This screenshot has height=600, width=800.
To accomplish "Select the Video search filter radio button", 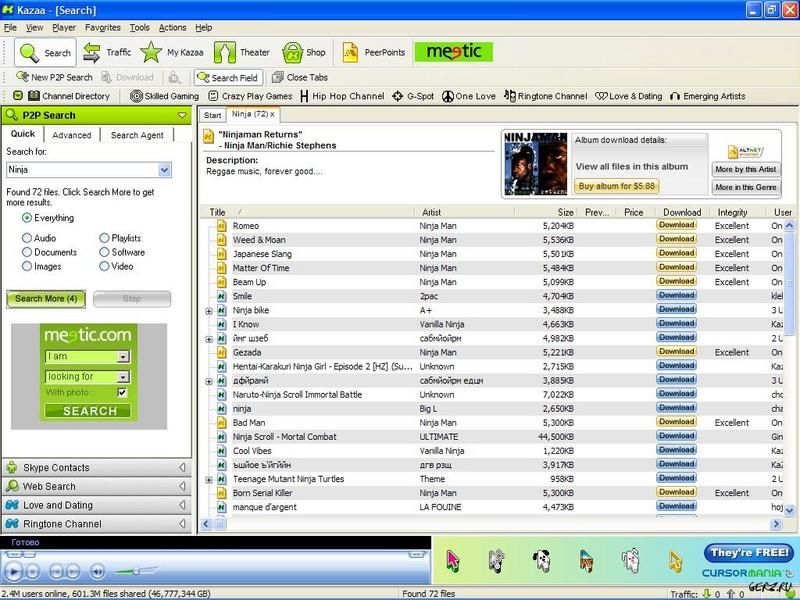I will tap(105, 265).
